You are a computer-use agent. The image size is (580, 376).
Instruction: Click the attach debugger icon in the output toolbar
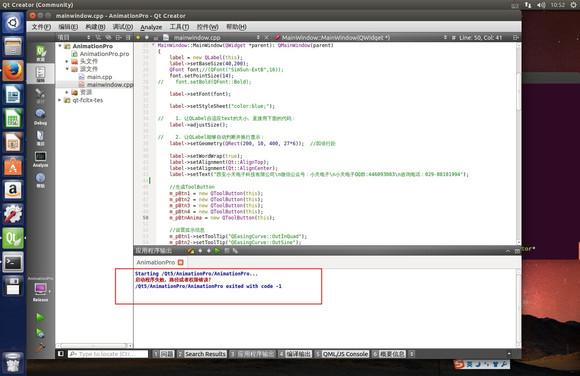235,251
